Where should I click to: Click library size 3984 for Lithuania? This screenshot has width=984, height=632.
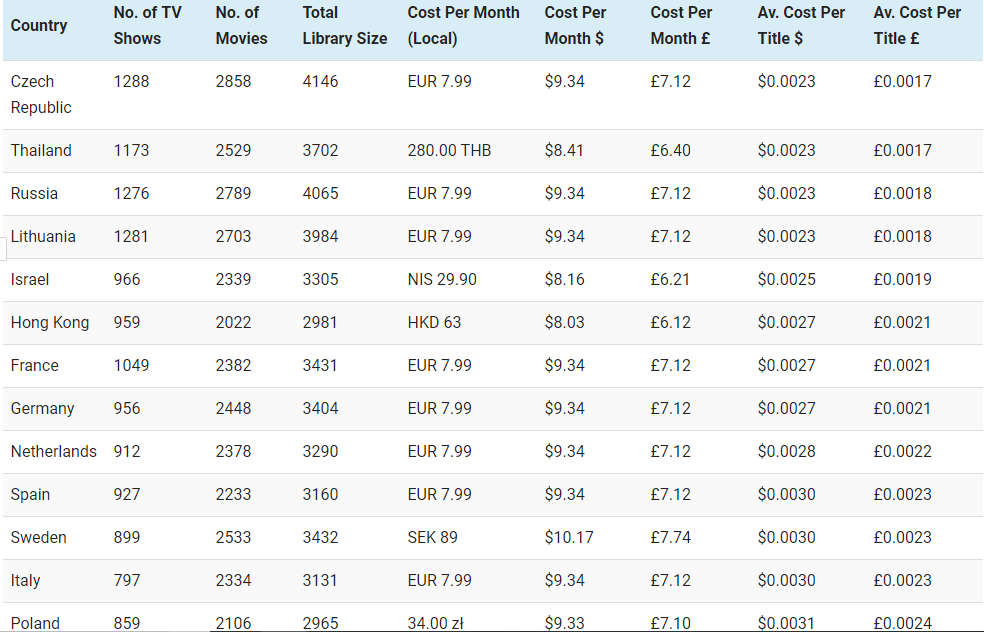(x=321, y=237)
